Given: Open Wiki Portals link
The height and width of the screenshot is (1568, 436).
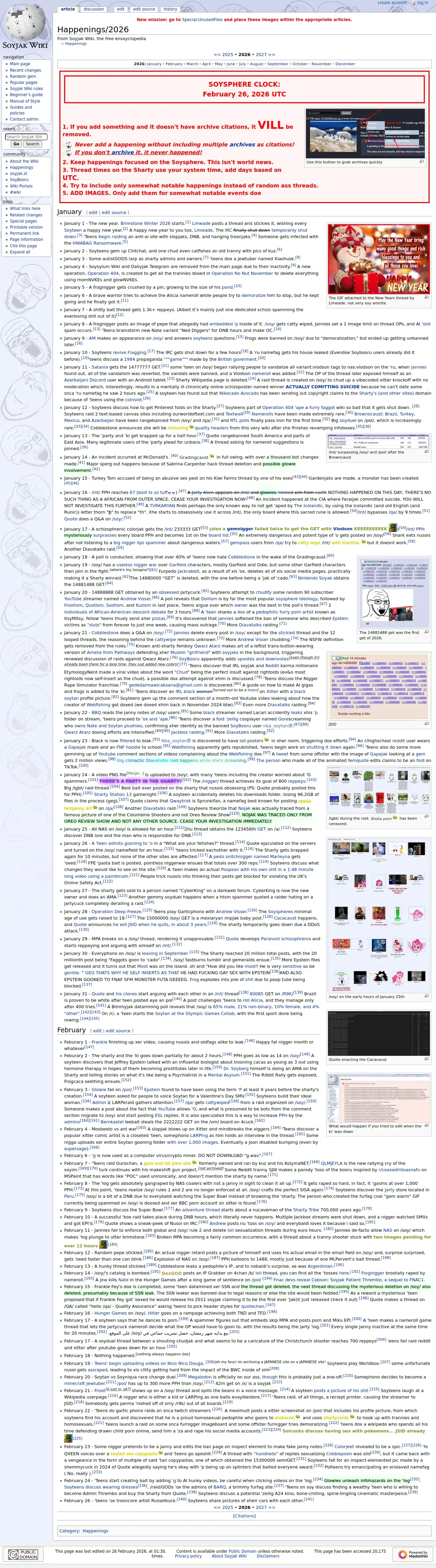Looking at the screenshot, I should click(21, 186).
